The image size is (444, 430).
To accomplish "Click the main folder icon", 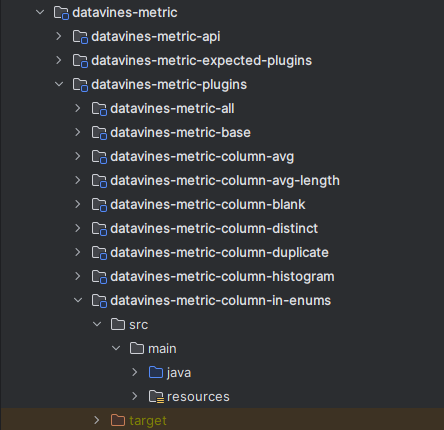I will click(x=137, y=348).
